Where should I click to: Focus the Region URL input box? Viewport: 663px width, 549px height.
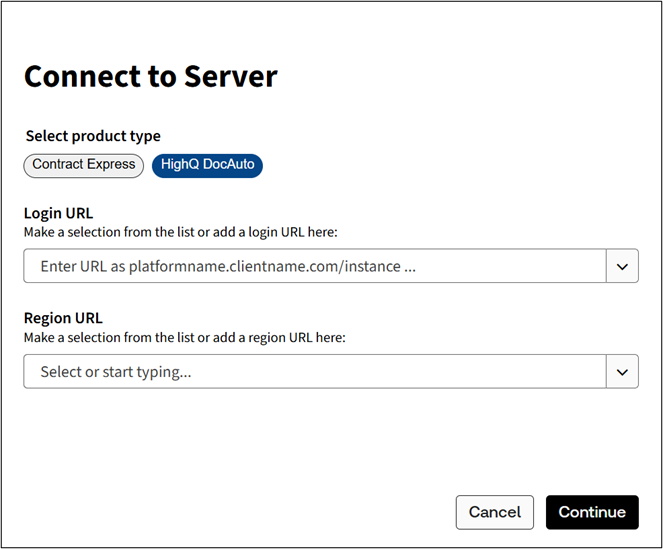click(315, 372)
